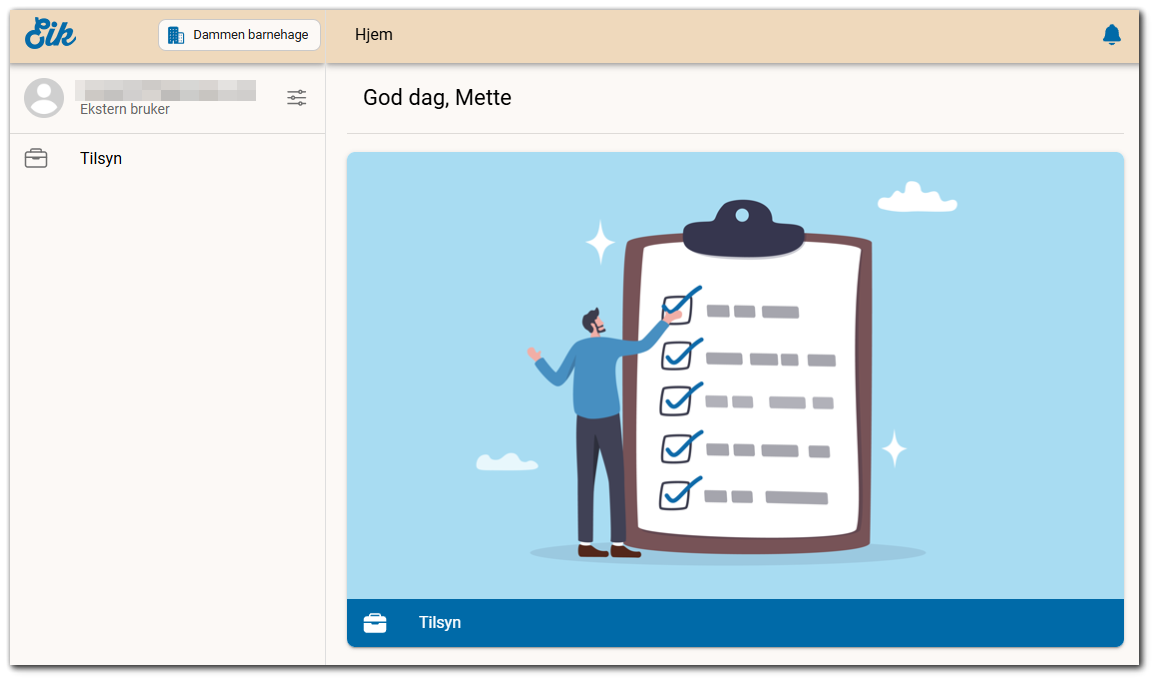Go to Hjem in the top bar
The width and height of the screenshot is (1157, 683).
click(374, 35)
